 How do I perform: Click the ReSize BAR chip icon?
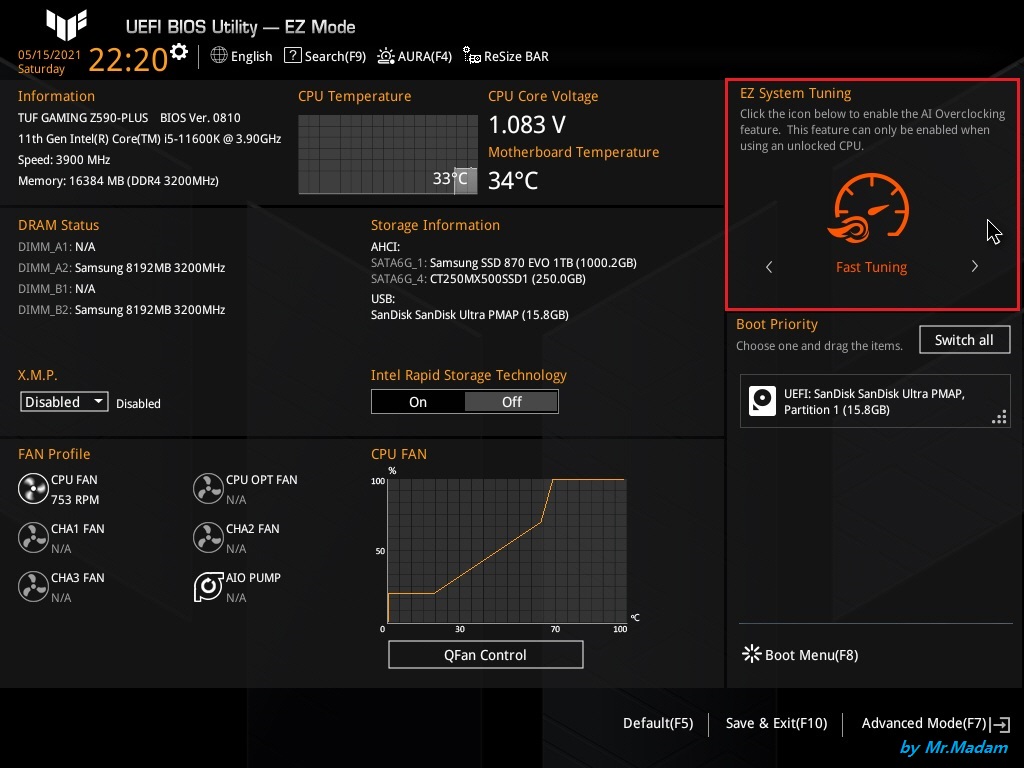[472, 56]
